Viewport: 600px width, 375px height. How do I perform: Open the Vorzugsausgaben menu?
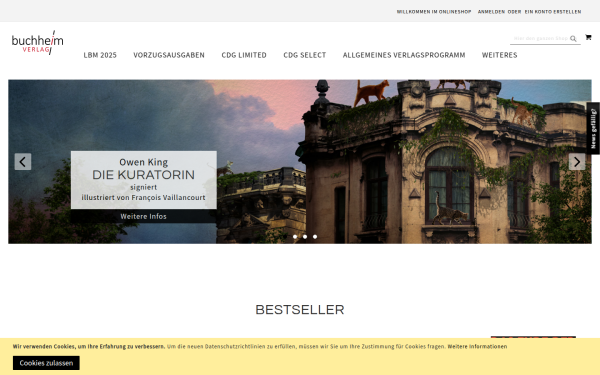click(x=169, y=55)
